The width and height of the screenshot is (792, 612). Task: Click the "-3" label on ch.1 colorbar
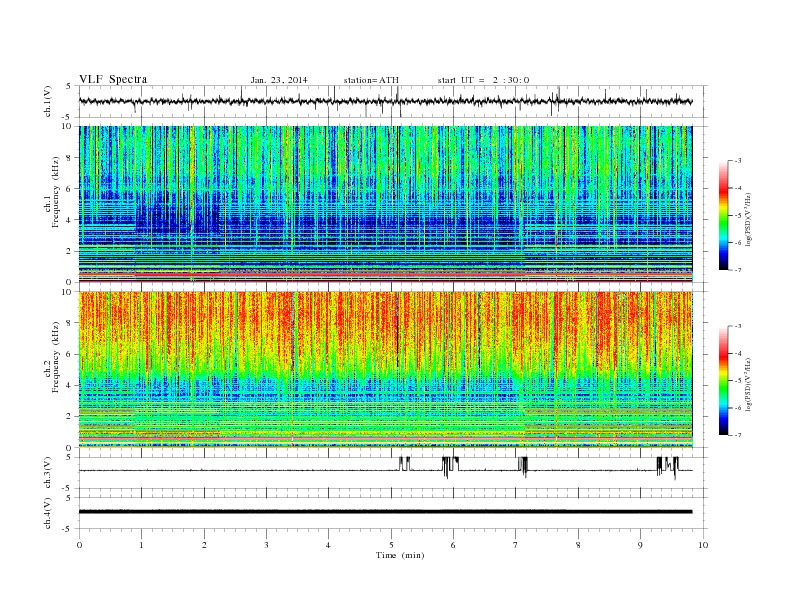click(738, 161)
